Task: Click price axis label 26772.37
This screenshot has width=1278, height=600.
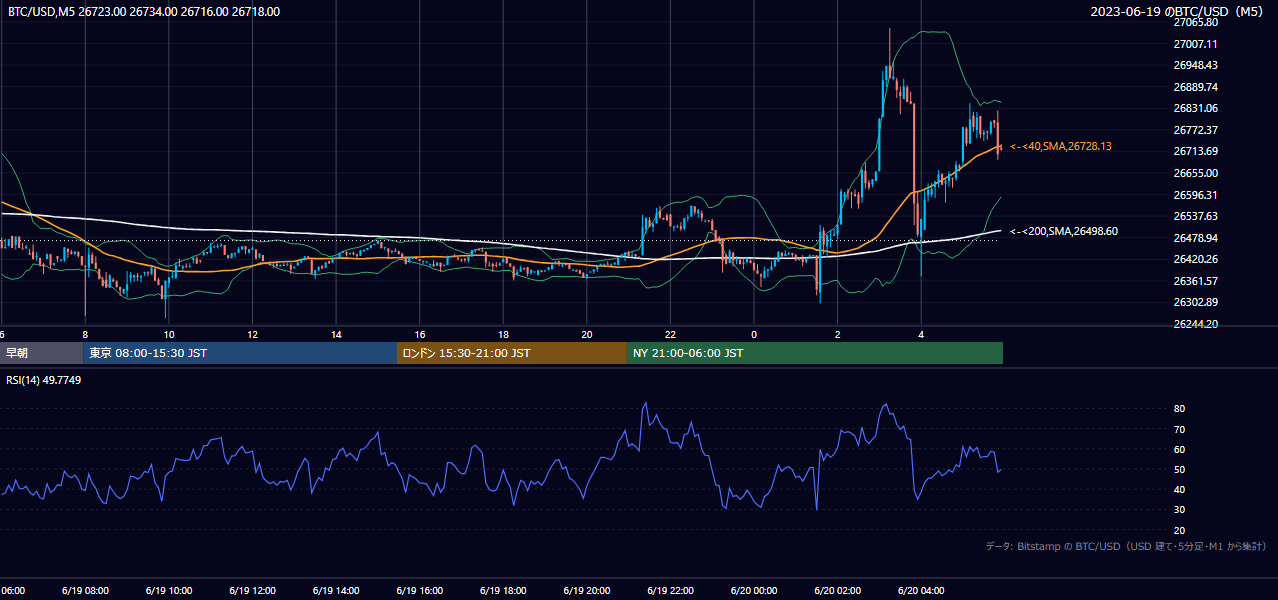Action: 1195,130
